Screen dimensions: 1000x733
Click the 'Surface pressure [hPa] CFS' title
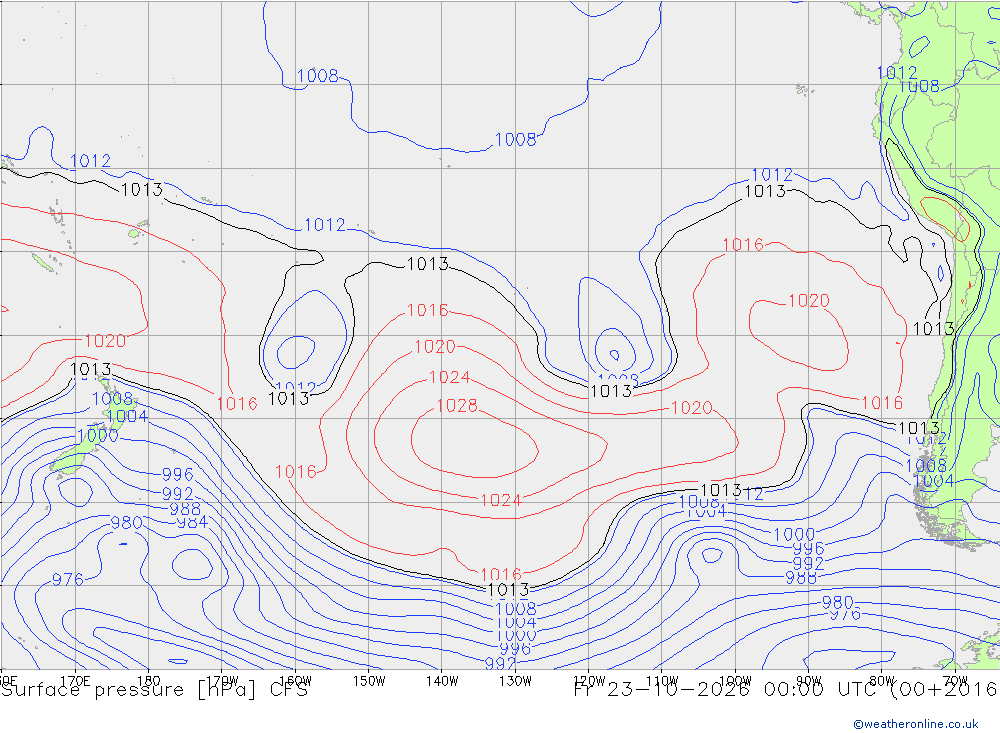pyautogui.click(x=154, y=690)
